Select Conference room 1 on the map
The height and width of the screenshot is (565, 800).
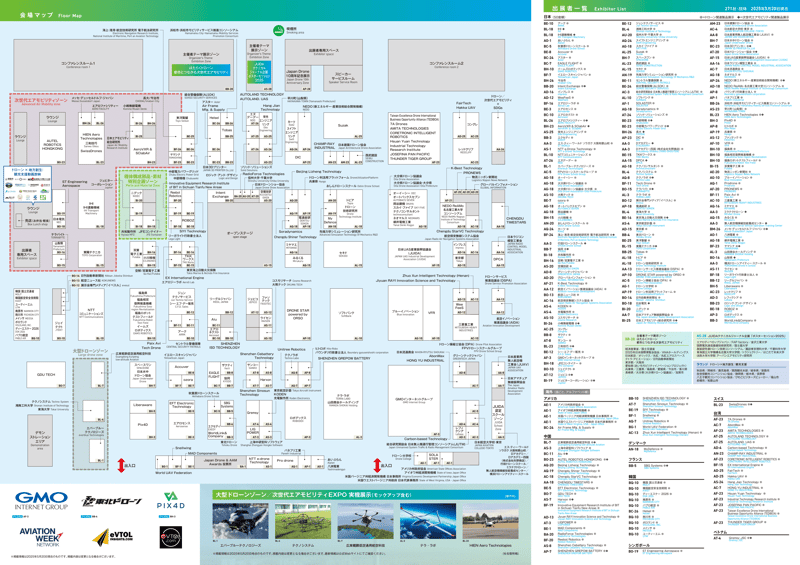(x=79, y=65)
